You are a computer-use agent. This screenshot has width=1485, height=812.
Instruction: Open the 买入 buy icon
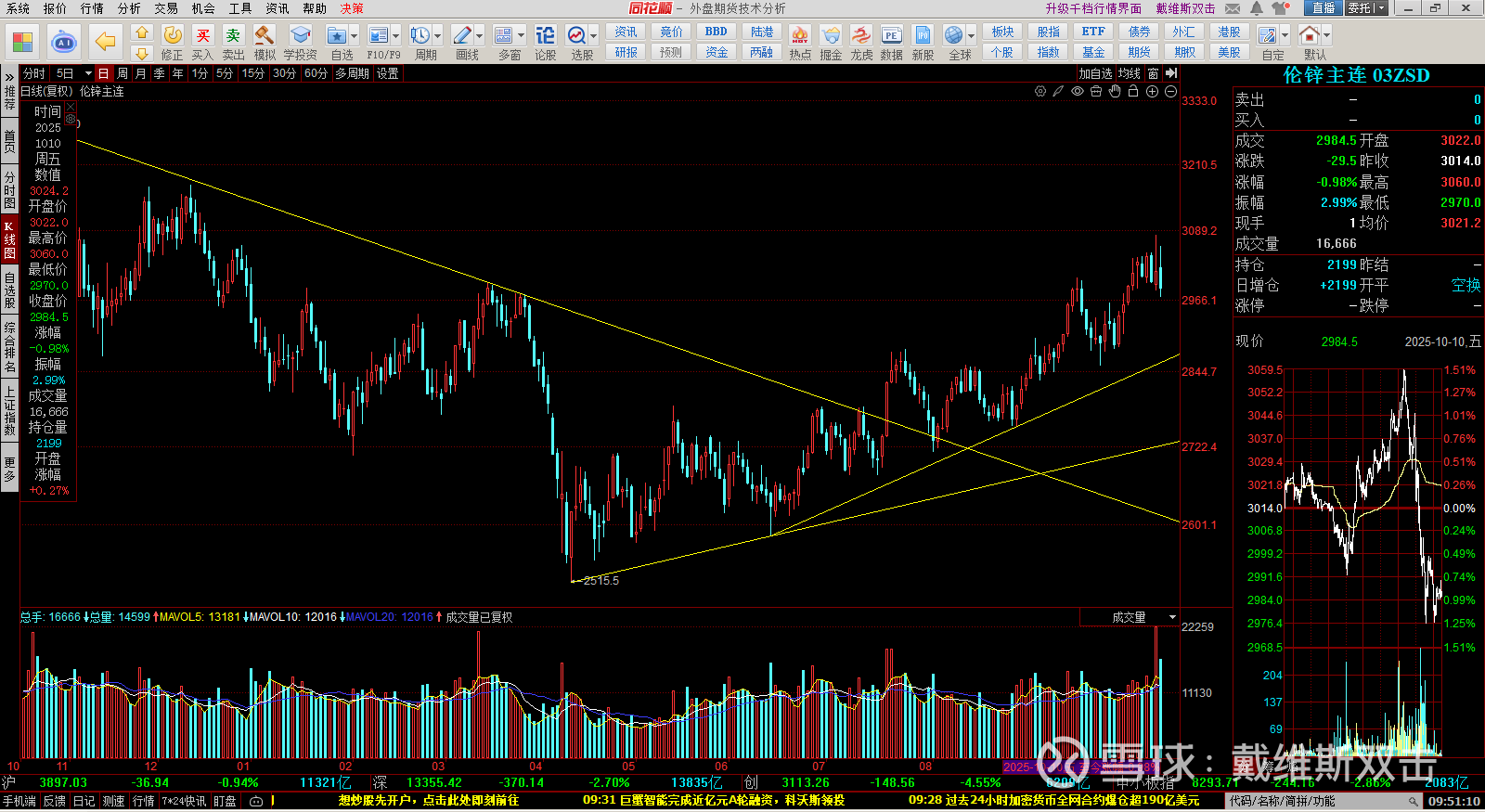[202, 43]
